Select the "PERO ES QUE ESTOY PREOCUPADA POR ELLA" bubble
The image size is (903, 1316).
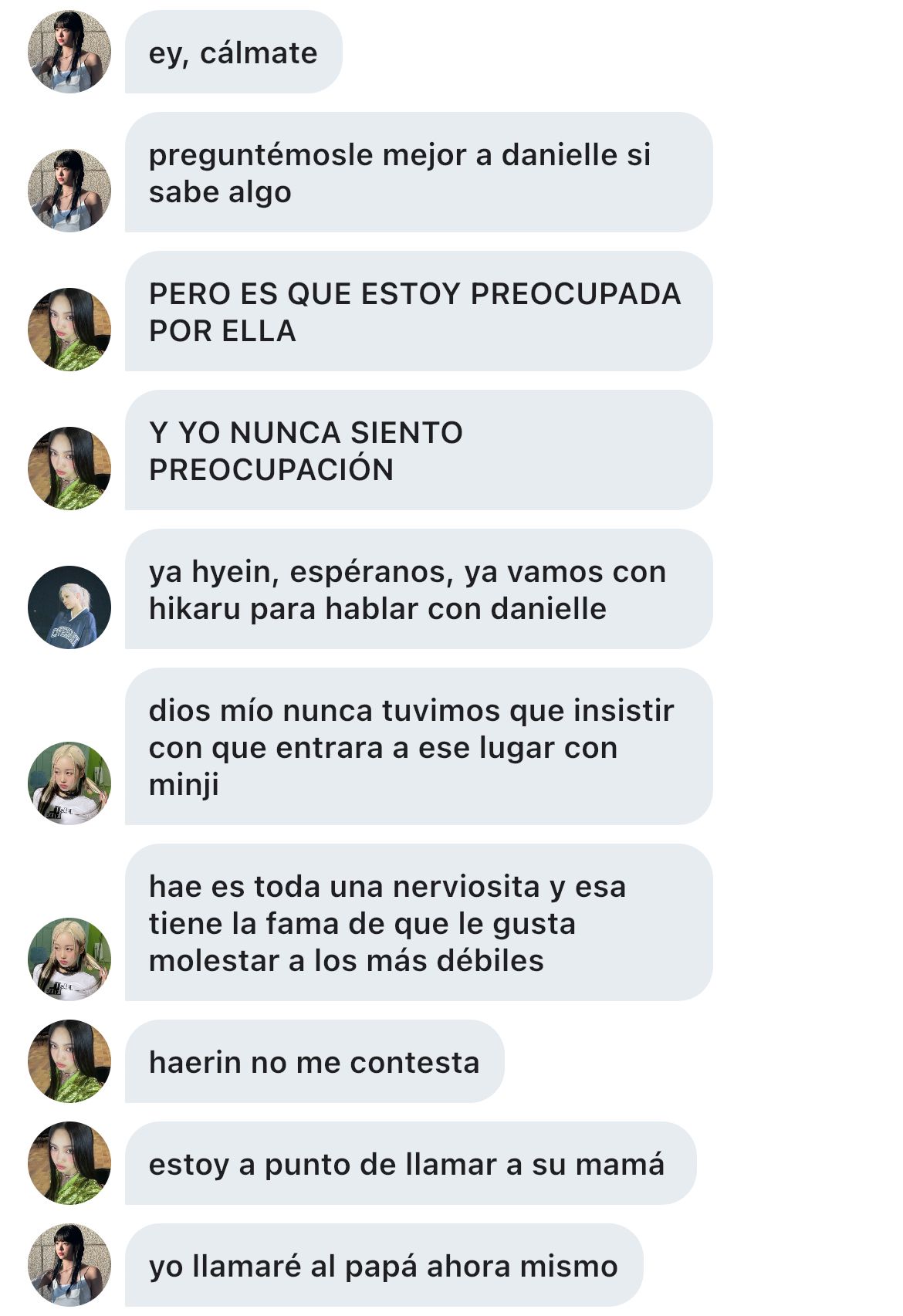coord(419,311)
